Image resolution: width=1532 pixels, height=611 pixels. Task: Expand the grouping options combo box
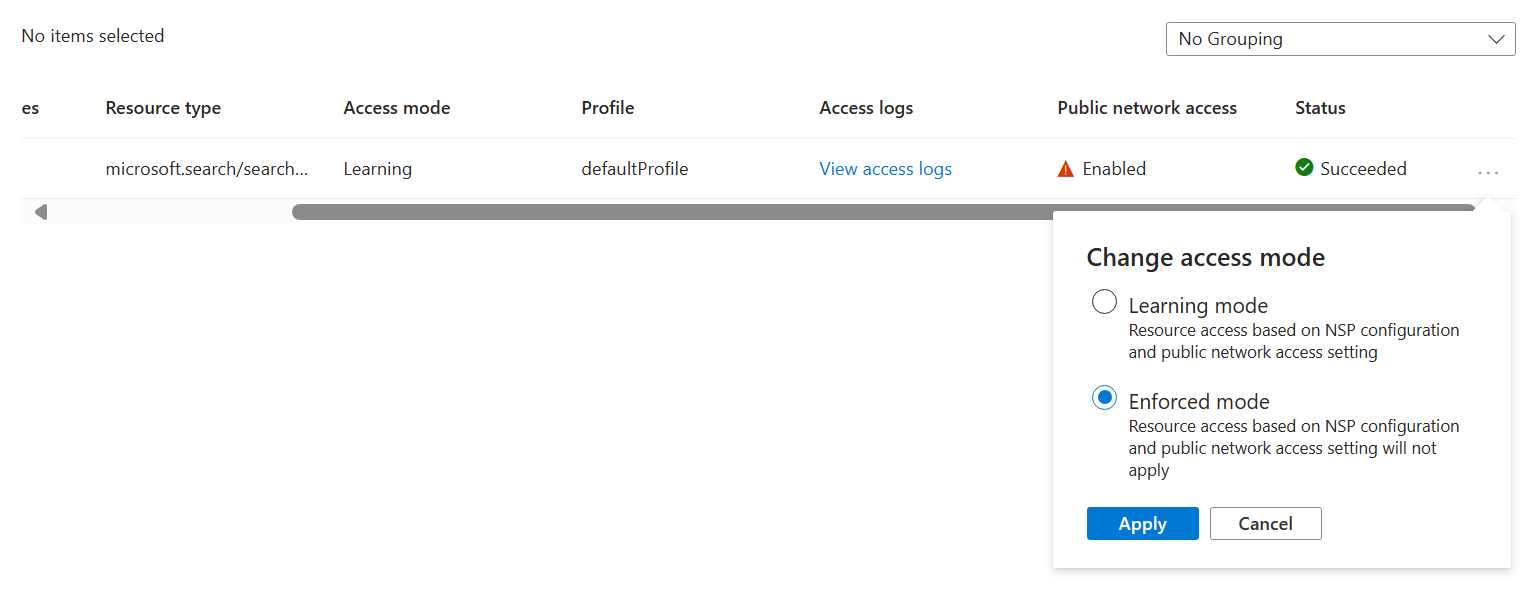[1340, 38]
